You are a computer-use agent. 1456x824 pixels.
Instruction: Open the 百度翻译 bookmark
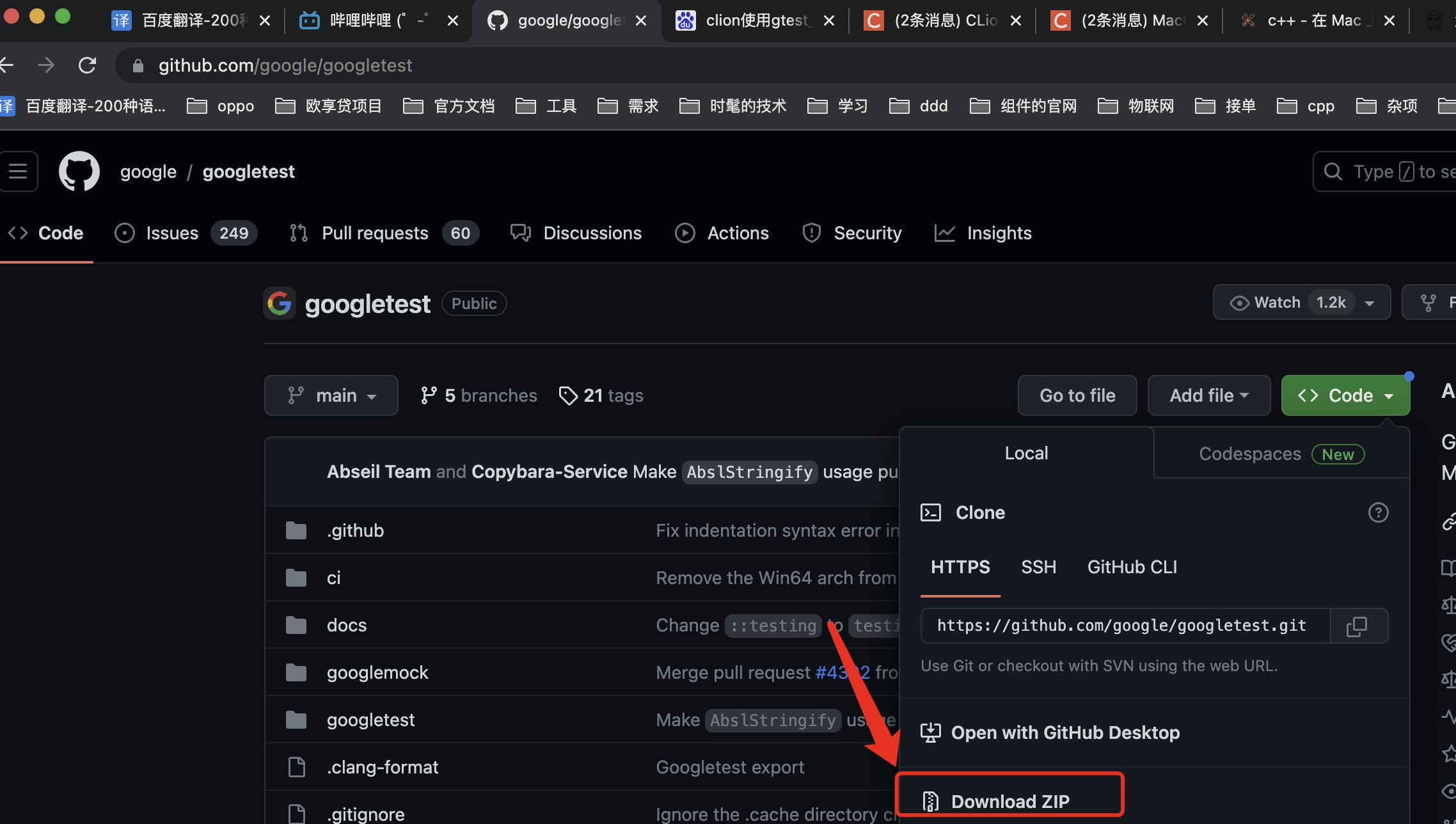(83, 106)
